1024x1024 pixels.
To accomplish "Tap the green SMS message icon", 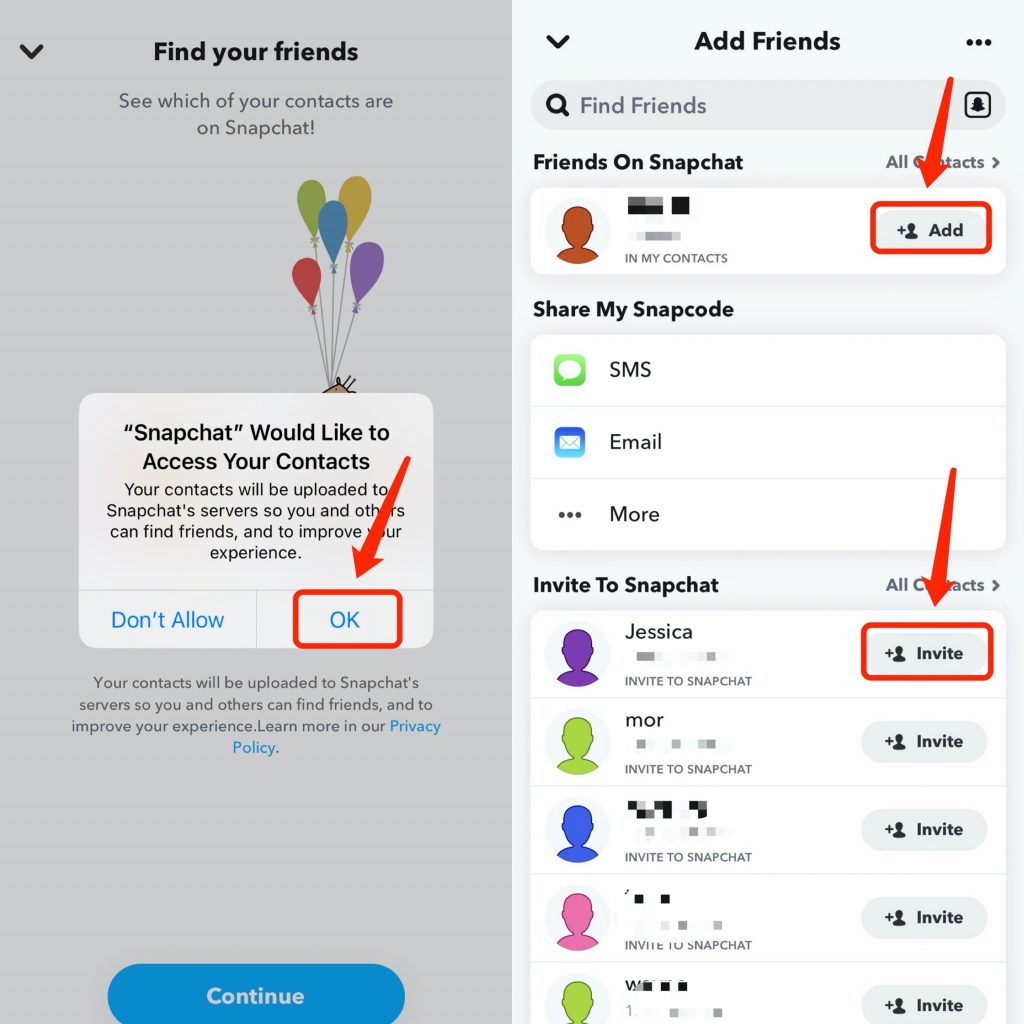I will click(x=569, y=370).
